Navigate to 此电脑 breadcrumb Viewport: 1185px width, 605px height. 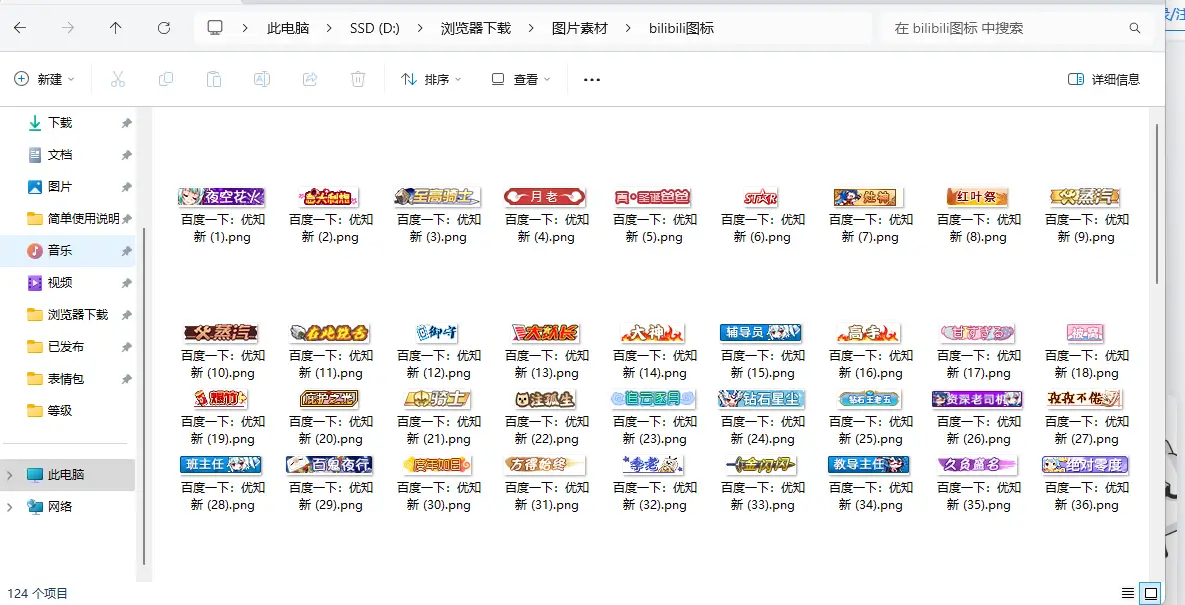pos(288,29)
